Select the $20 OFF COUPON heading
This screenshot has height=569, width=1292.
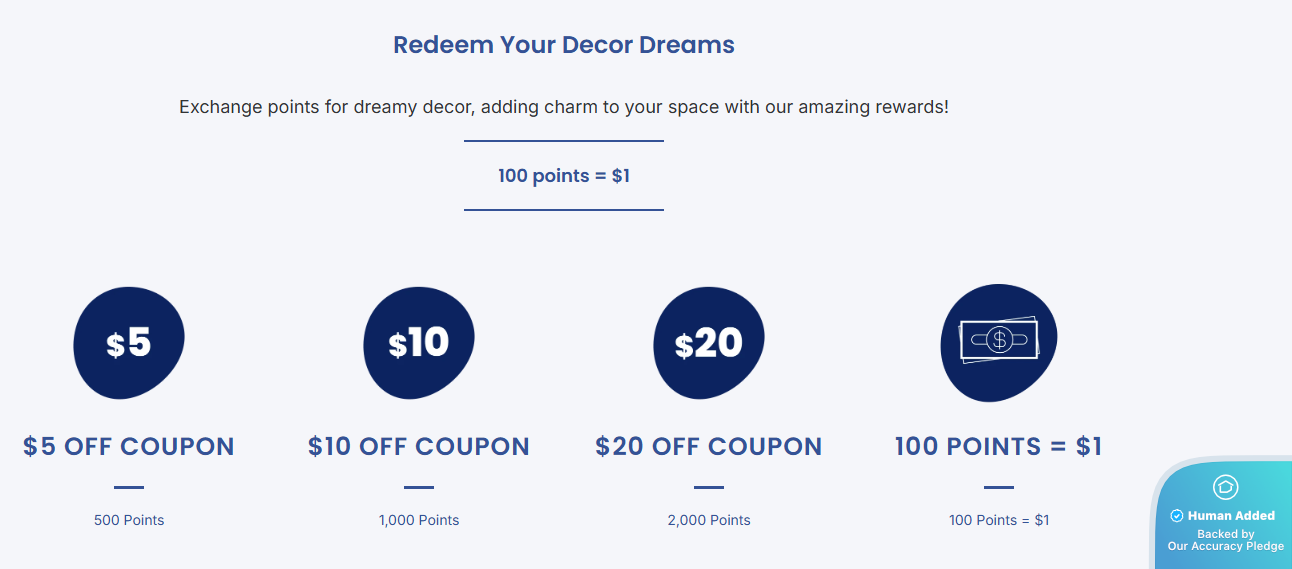tap(709, 446)
